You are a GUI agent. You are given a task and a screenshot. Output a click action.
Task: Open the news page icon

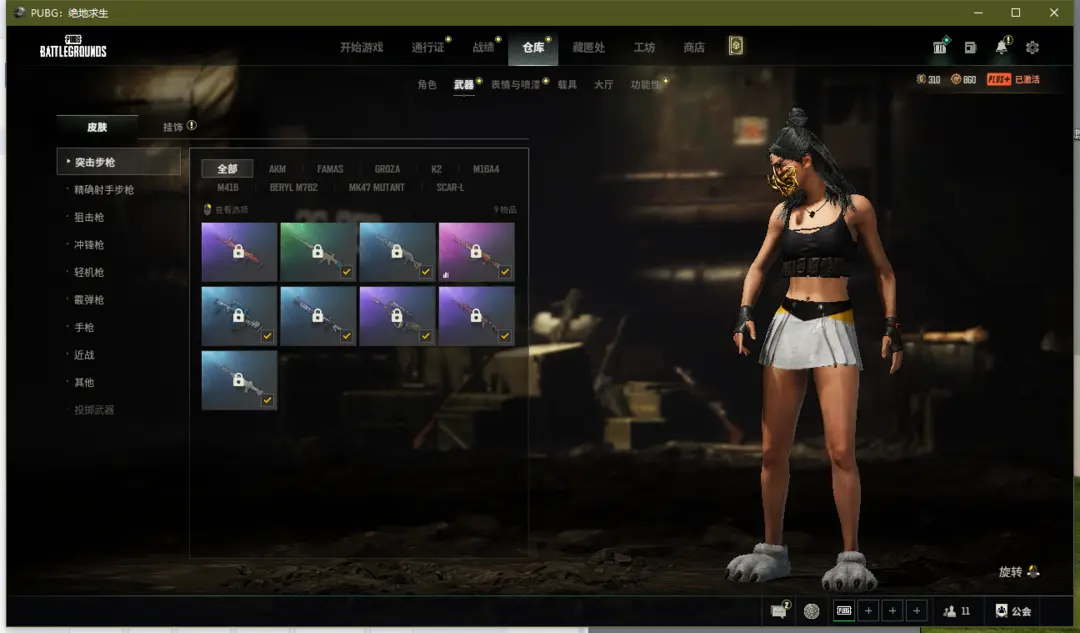(x=970, y=48)
